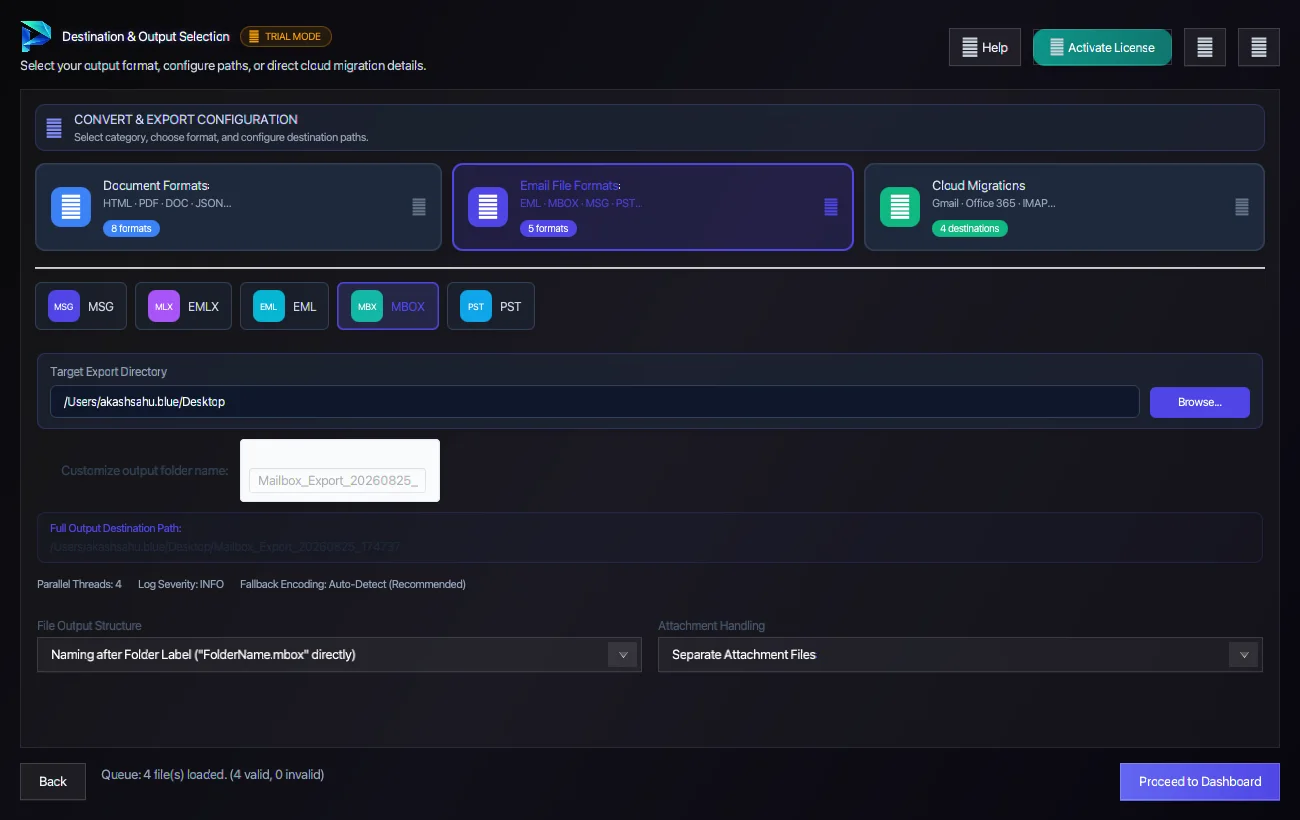Click the icon button right beside Activate License

click(x=1205, y=47)
